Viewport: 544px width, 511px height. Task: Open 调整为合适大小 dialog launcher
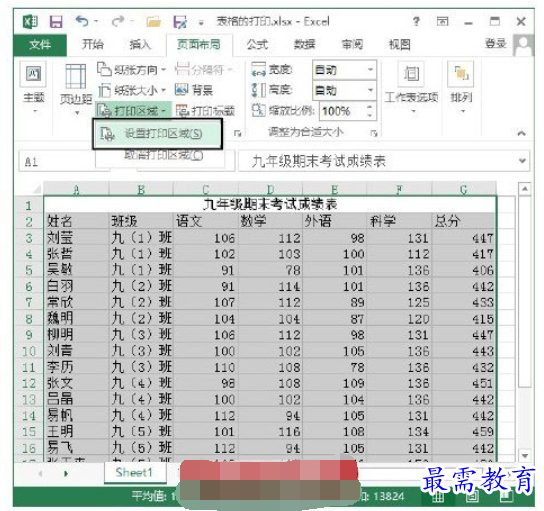[374, 133]
